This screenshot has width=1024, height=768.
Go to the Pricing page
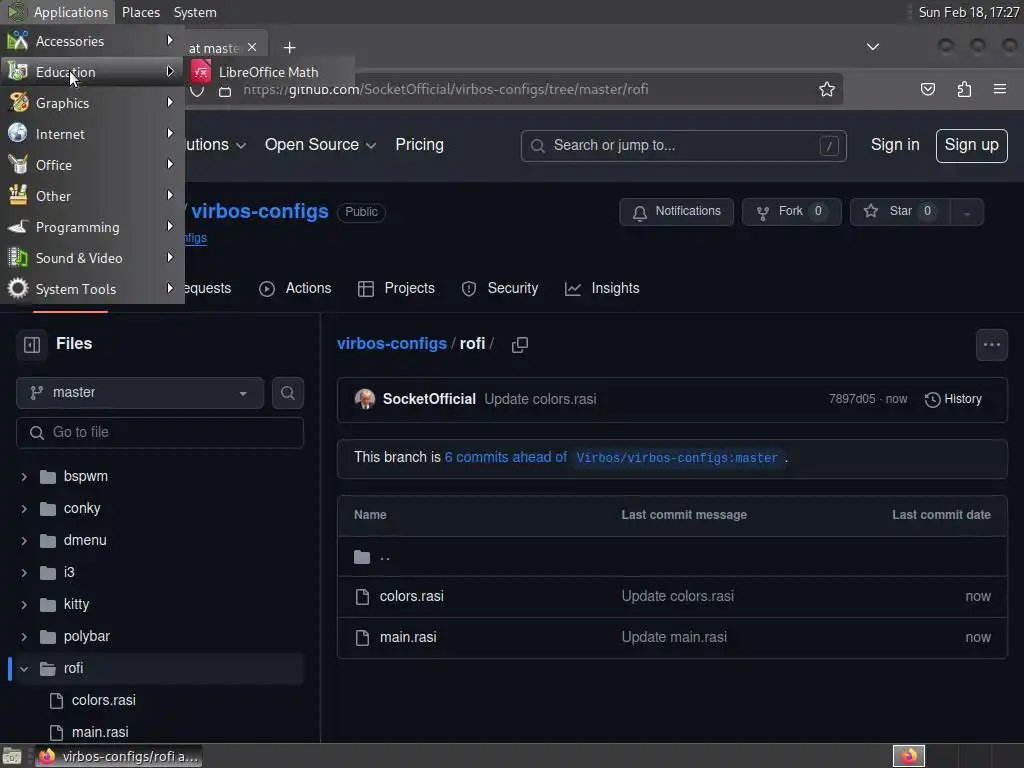419,145
